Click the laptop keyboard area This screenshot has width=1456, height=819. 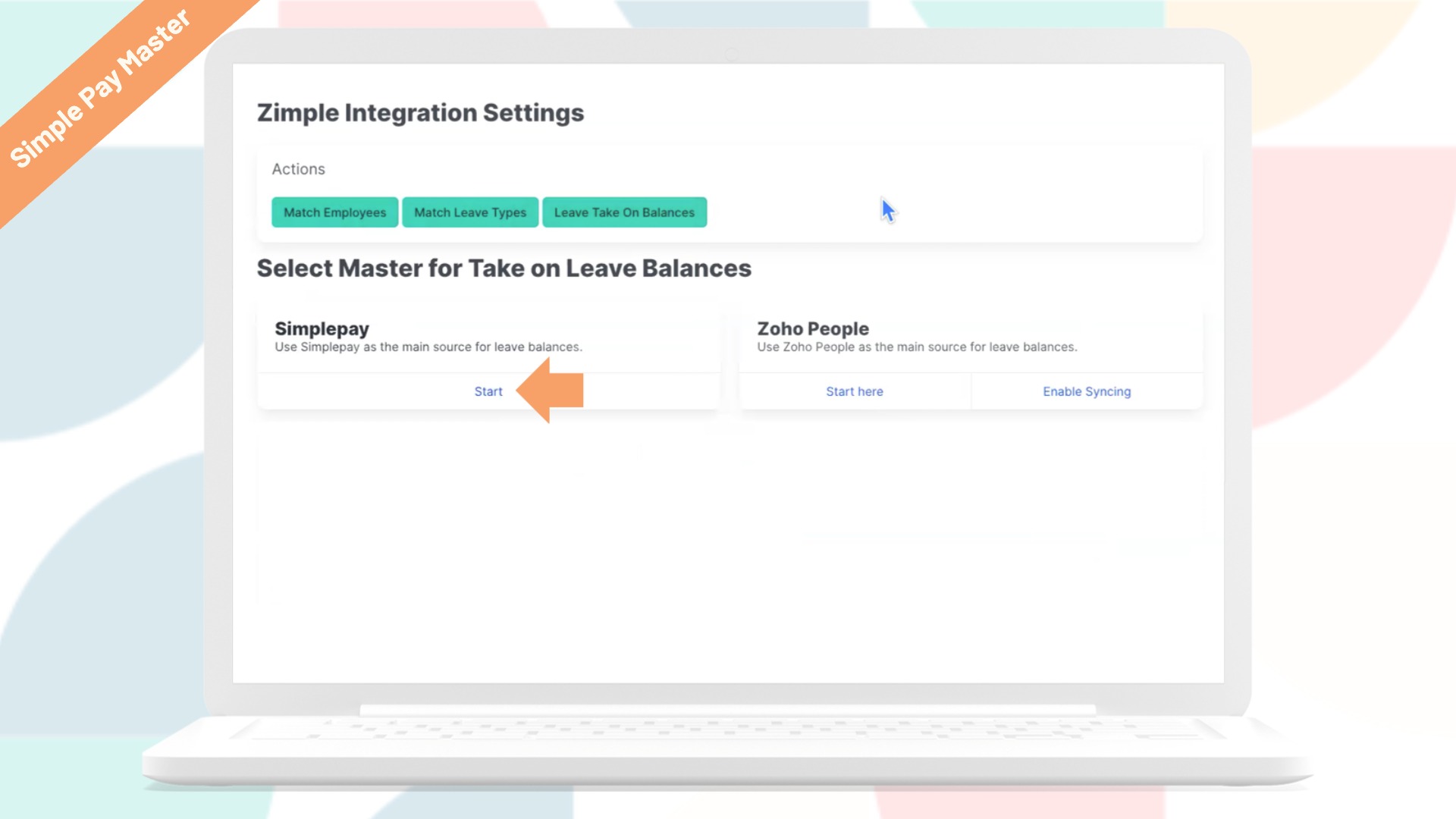click(726, 730)
